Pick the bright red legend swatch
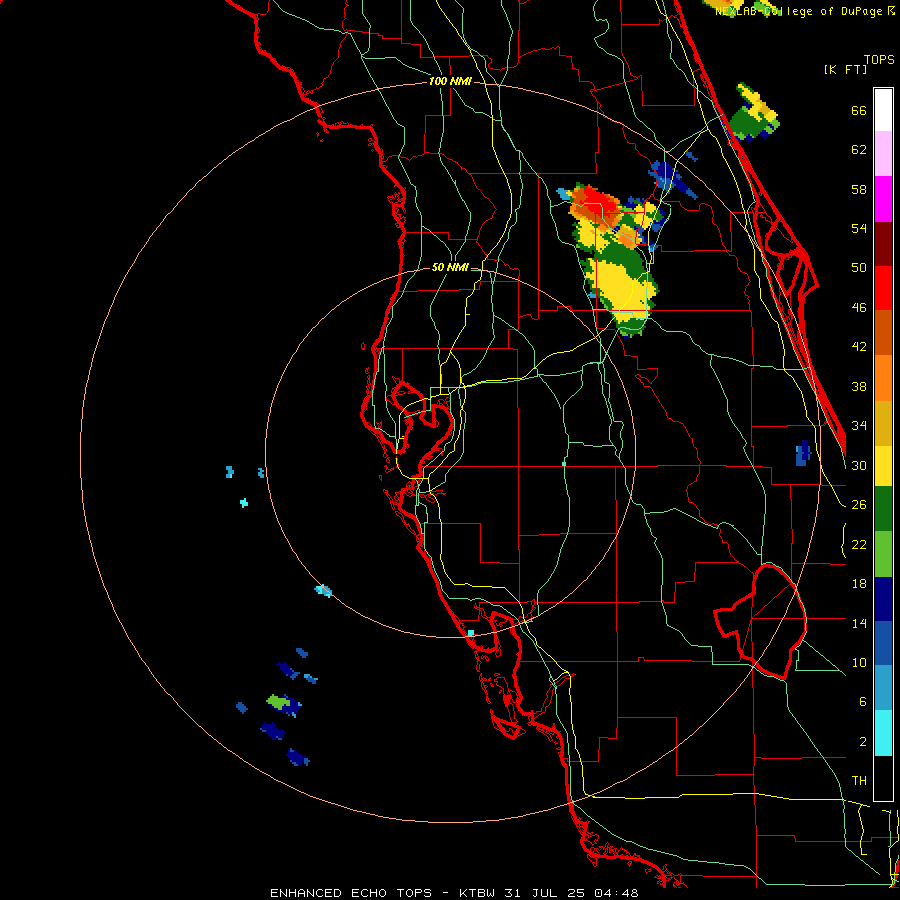Screen dimensions: 900x900 click(883, 288)
